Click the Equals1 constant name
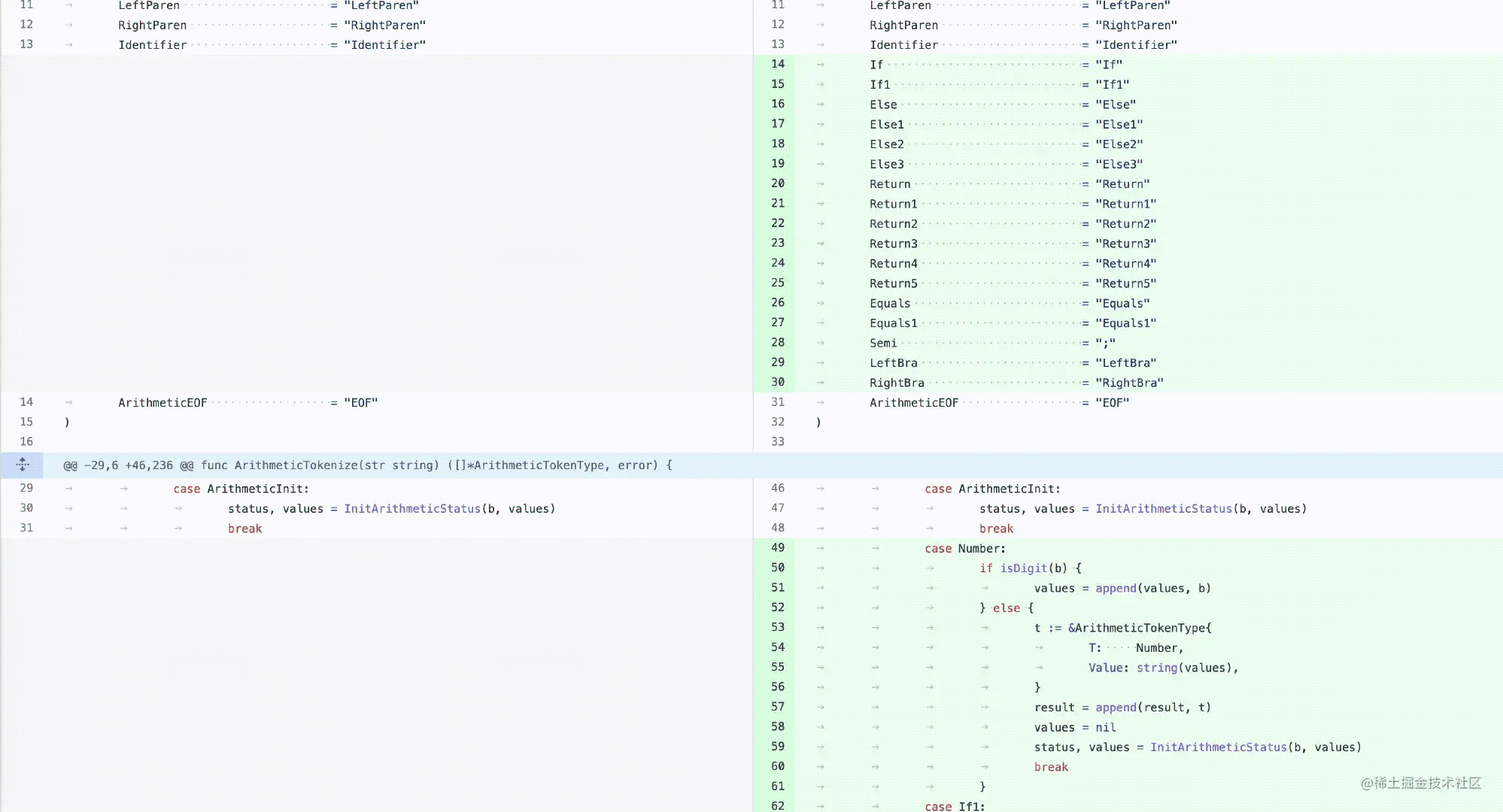Screen dimensions: 1503x812 coord(893,323)
